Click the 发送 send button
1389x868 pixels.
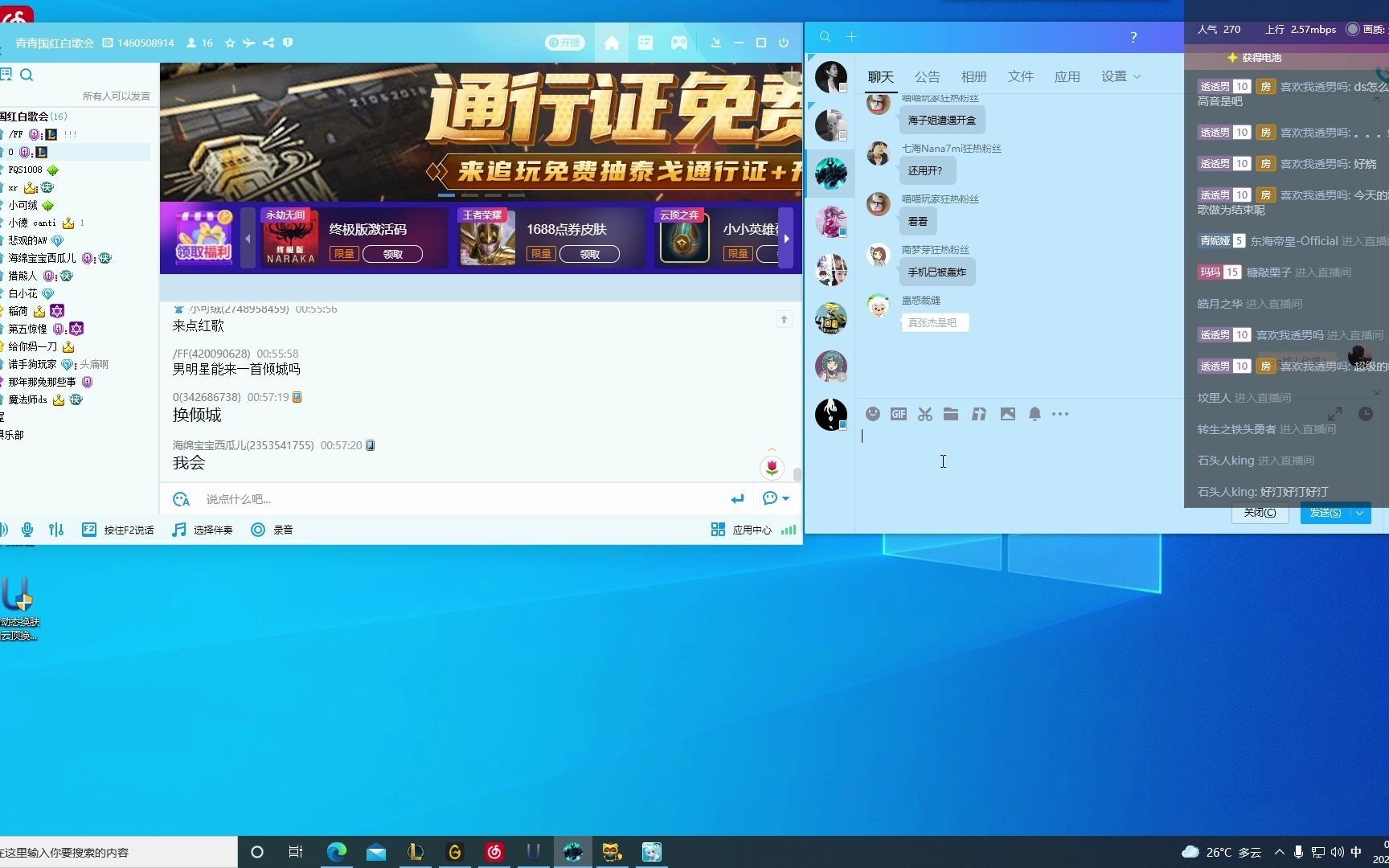[1325, 513]
